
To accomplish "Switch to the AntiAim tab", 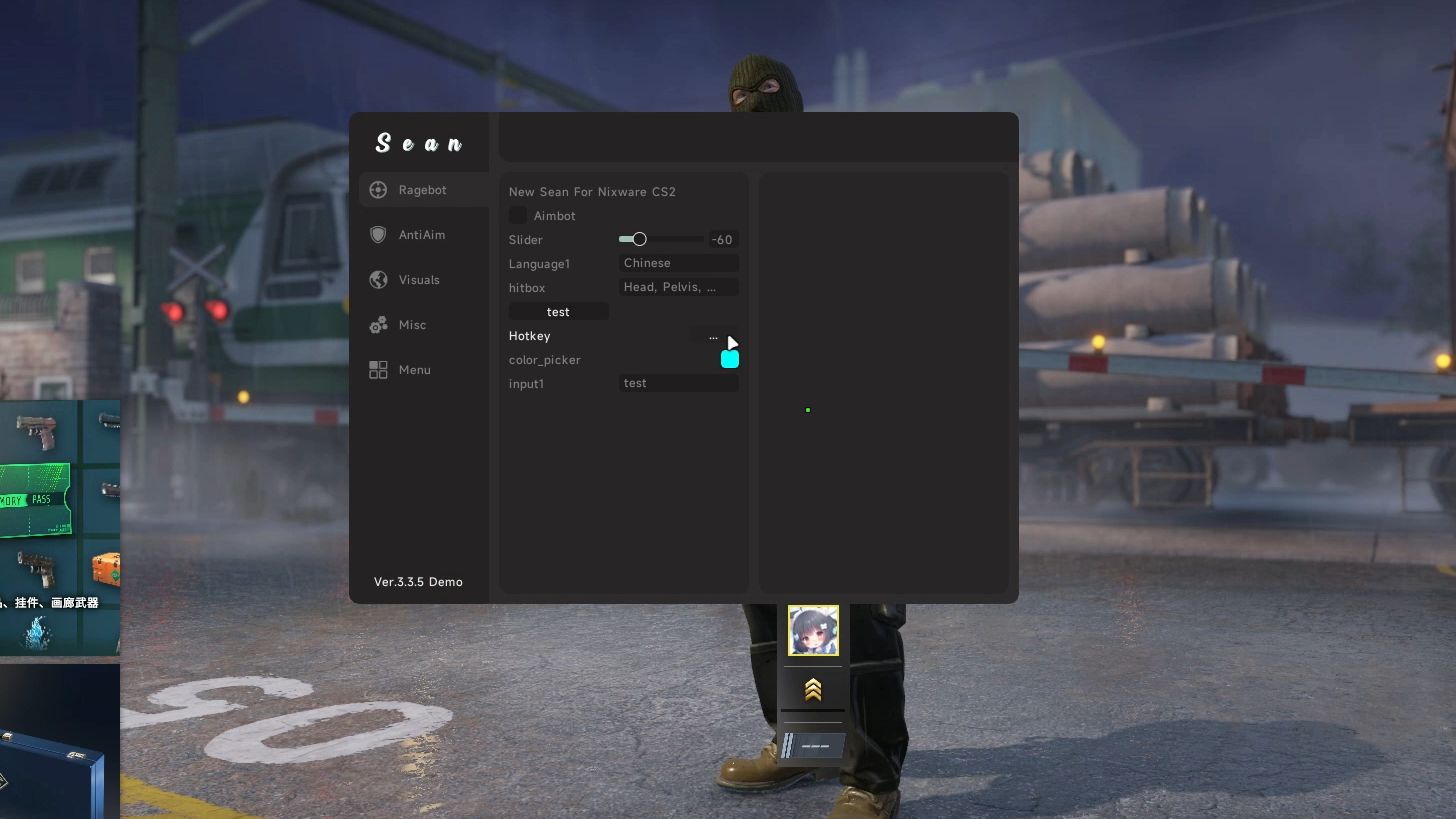I will pyautogui.click(x=421, y=234).
